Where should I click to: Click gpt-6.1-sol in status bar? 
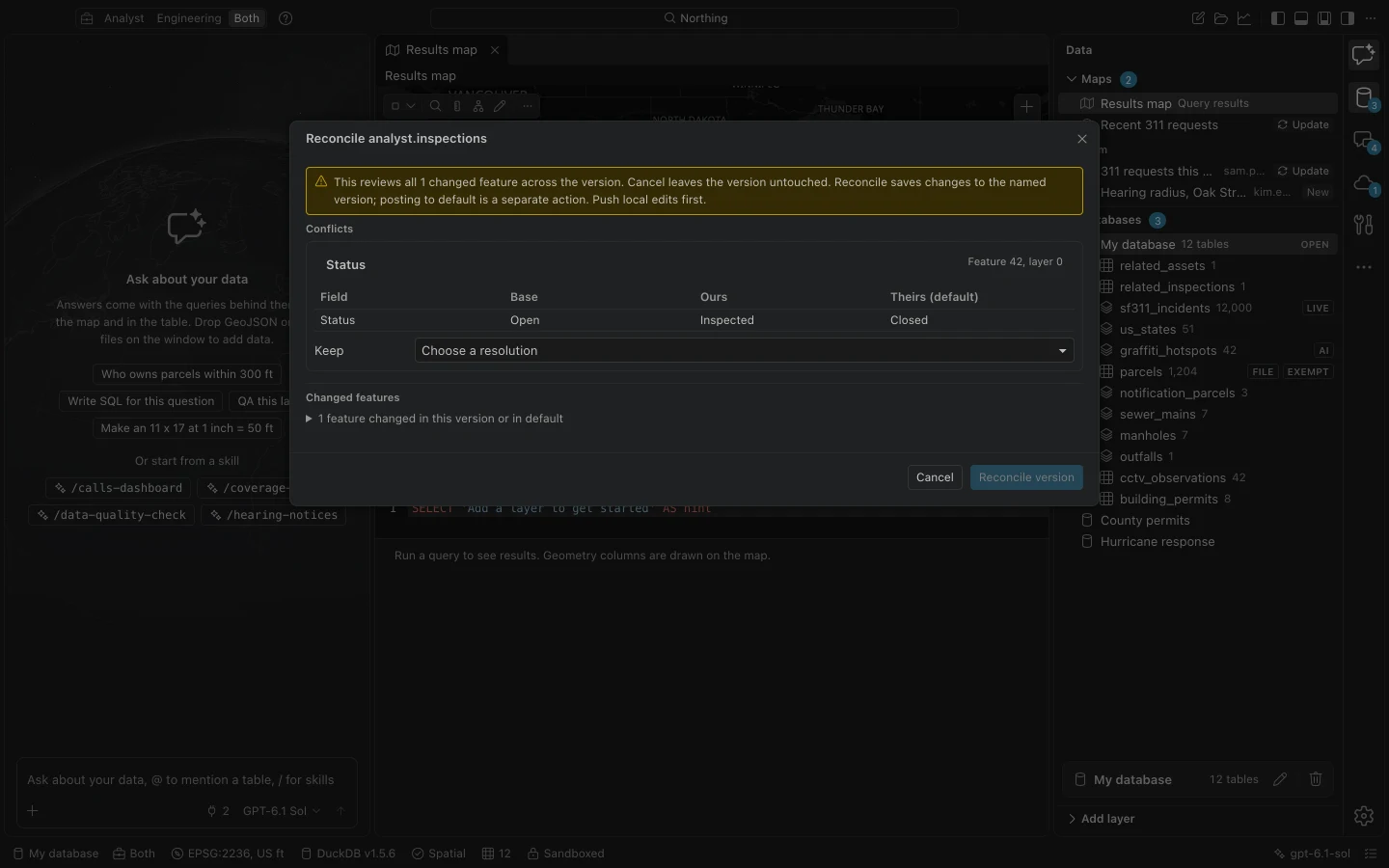tap(1312, 854)
